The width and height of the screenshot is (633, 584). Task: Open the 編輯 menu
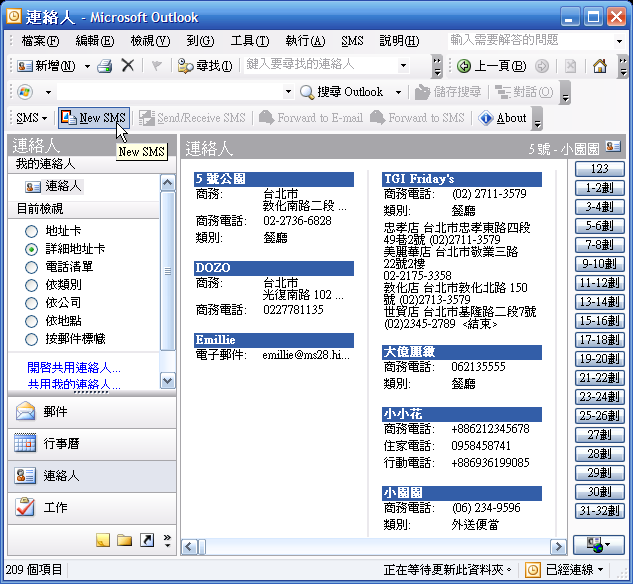point(94,41)
